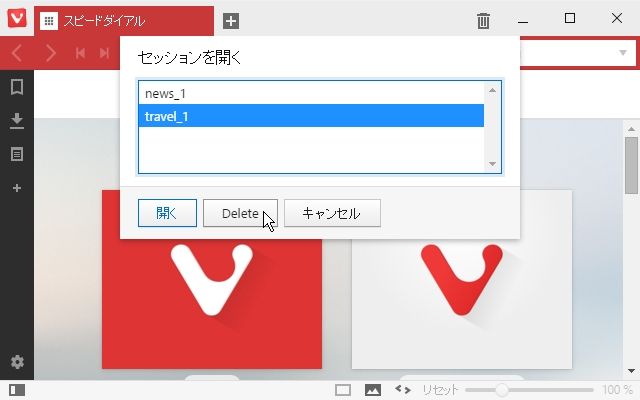
Task: Add a web panel with plus icon
Action: [17, 188]
